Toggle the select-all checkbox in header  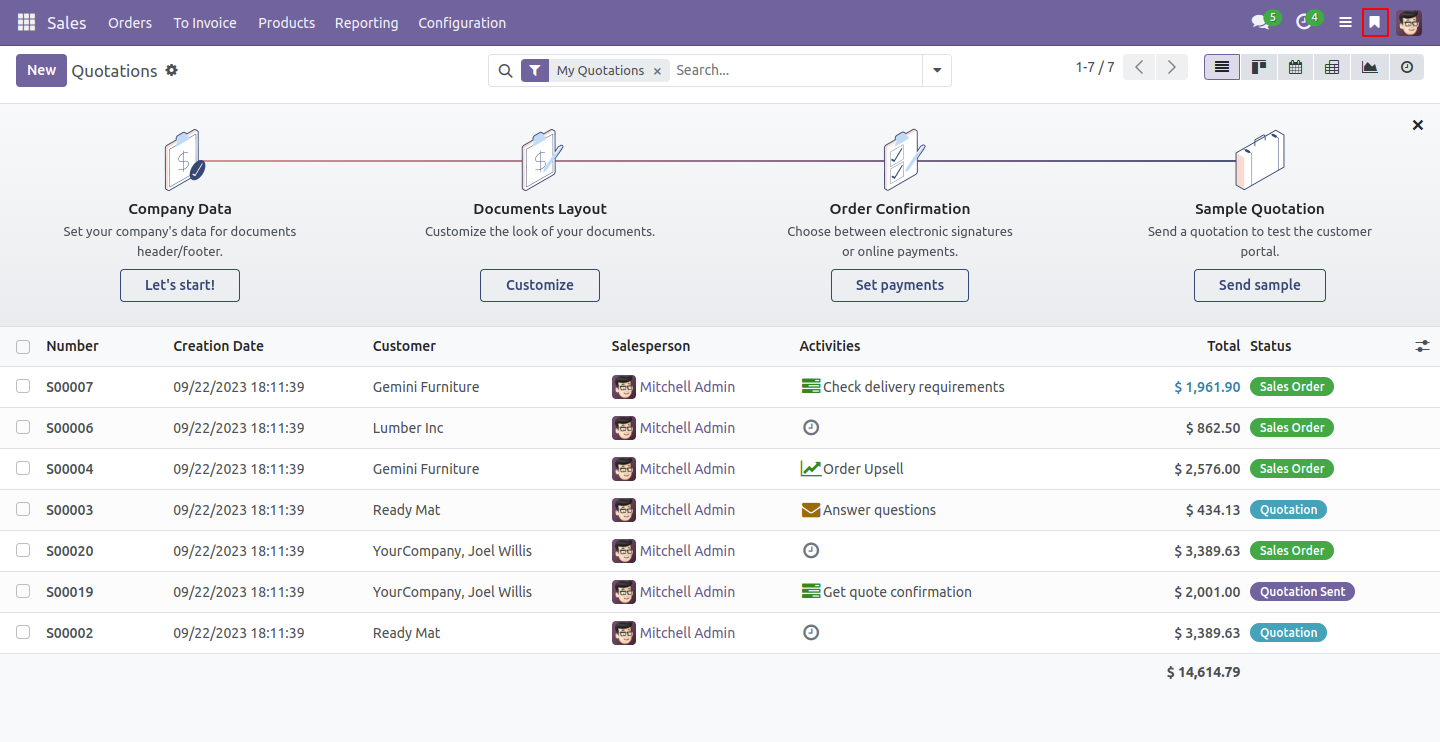[x=23, y=347]
